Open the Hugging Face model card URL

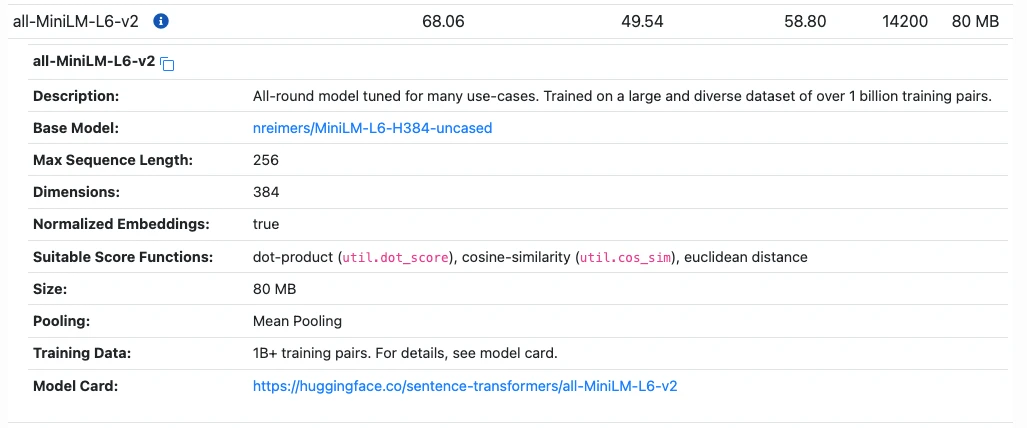(465, 386)
